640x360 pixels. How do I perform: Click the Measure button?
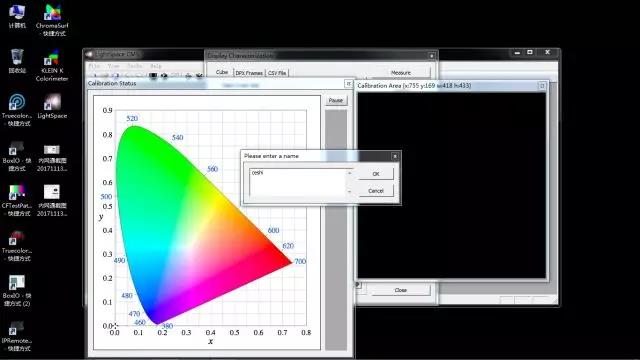(x=401, y=73)
